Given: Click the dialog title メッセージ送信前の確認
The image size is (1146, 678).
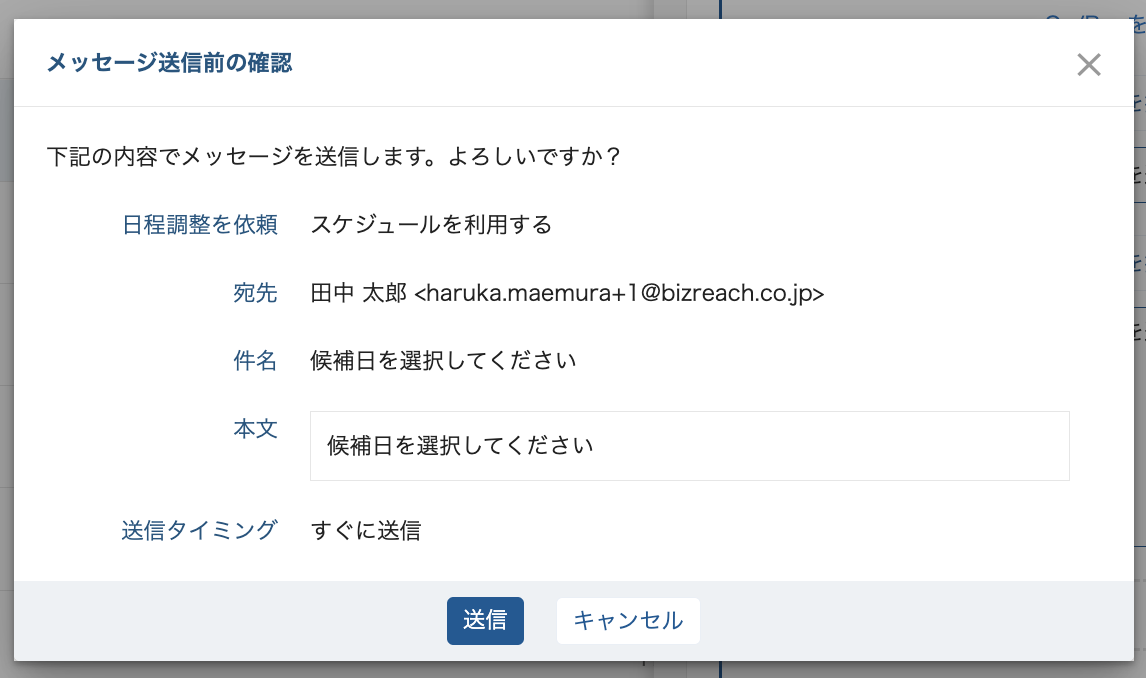Looking at the screenshot, I should click(x=169, y=64).
